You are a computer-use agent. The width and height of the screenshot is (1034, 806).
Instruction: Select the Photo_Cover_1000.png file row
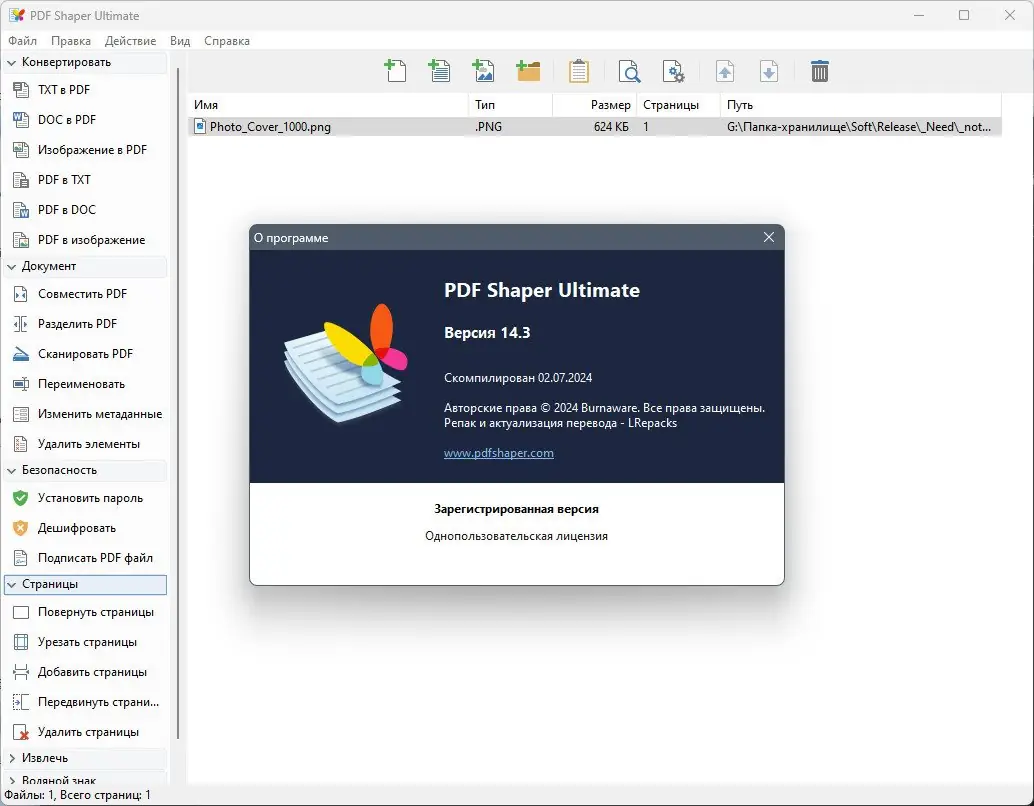point(595,127)
